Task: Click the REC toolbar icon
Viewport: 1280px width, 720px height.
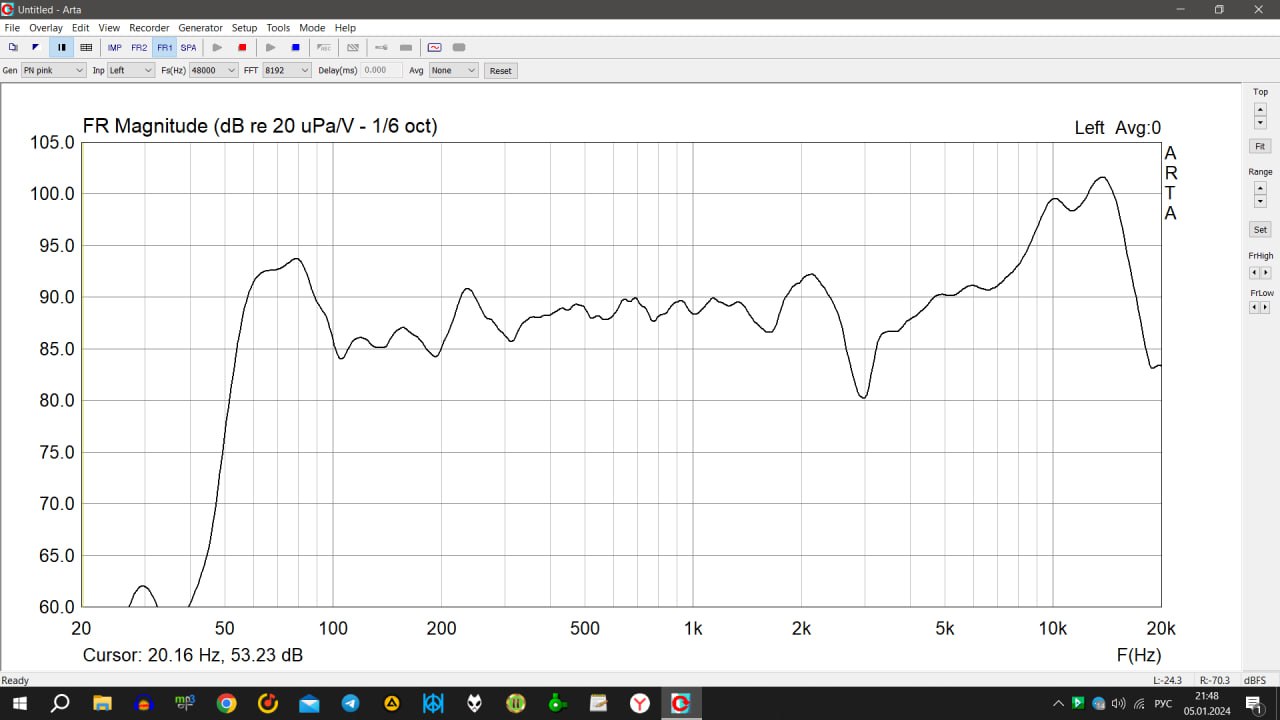Action: click(324, 47)
